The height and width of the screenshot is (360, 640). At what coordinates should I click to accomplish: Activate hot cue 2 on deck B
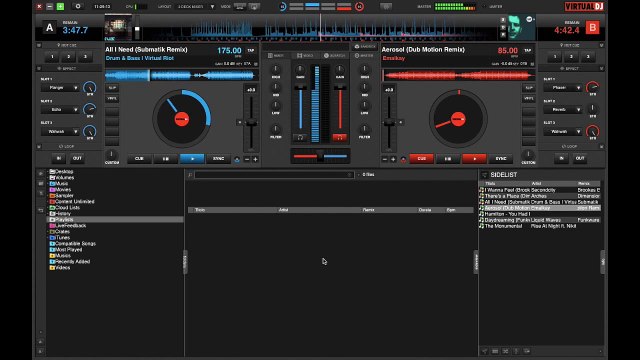tap(571, 57)
